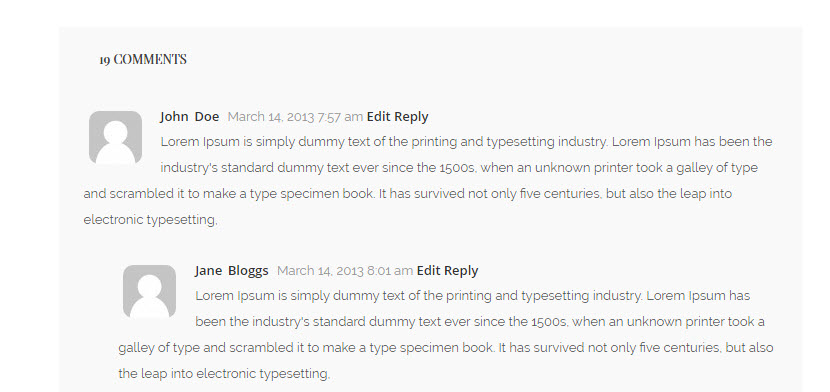
Task: Click Reply on John Doe's comment
Action: pyautogui.click(x=411, y=117)
